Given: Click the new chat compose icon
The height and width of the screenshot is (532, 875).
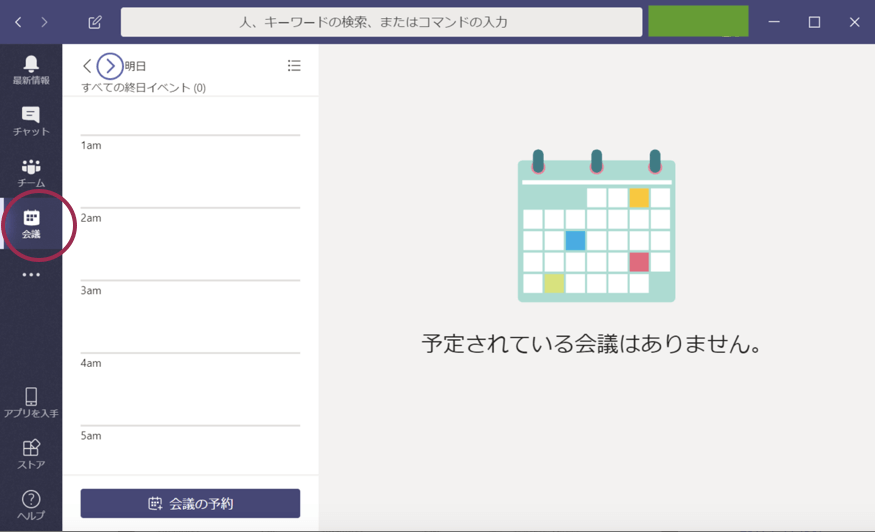Looking at the screenshot, I should (95, 22).
